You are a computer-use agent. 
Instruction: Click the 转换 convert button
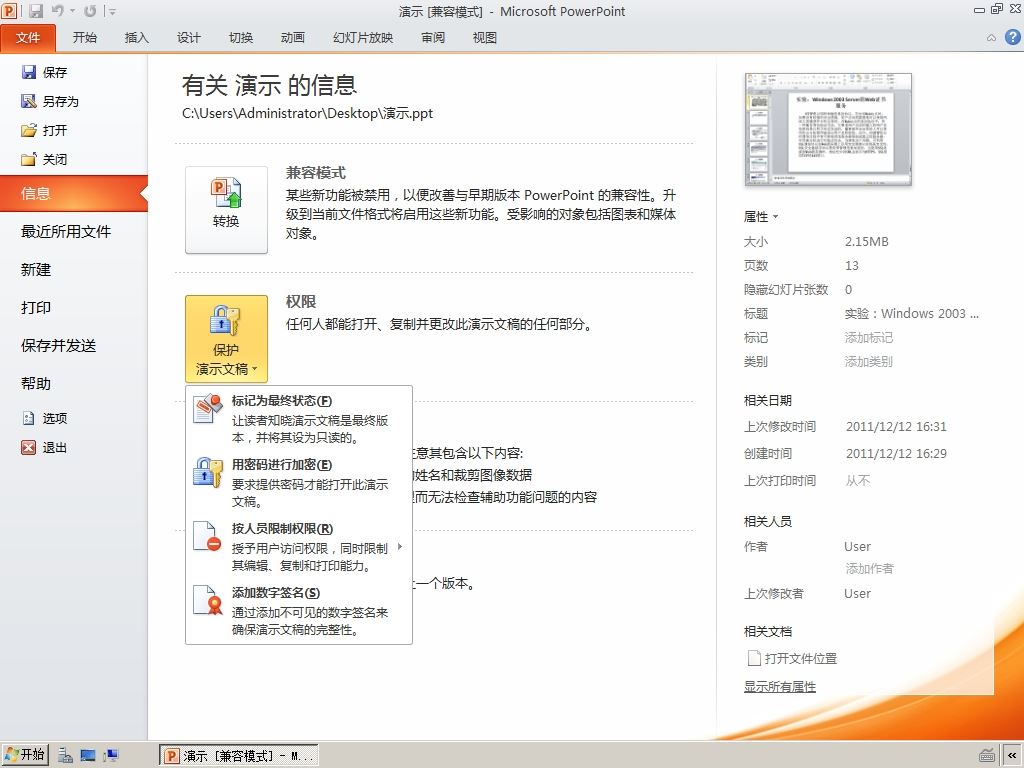pyautogui.click(x=226, y=210)
